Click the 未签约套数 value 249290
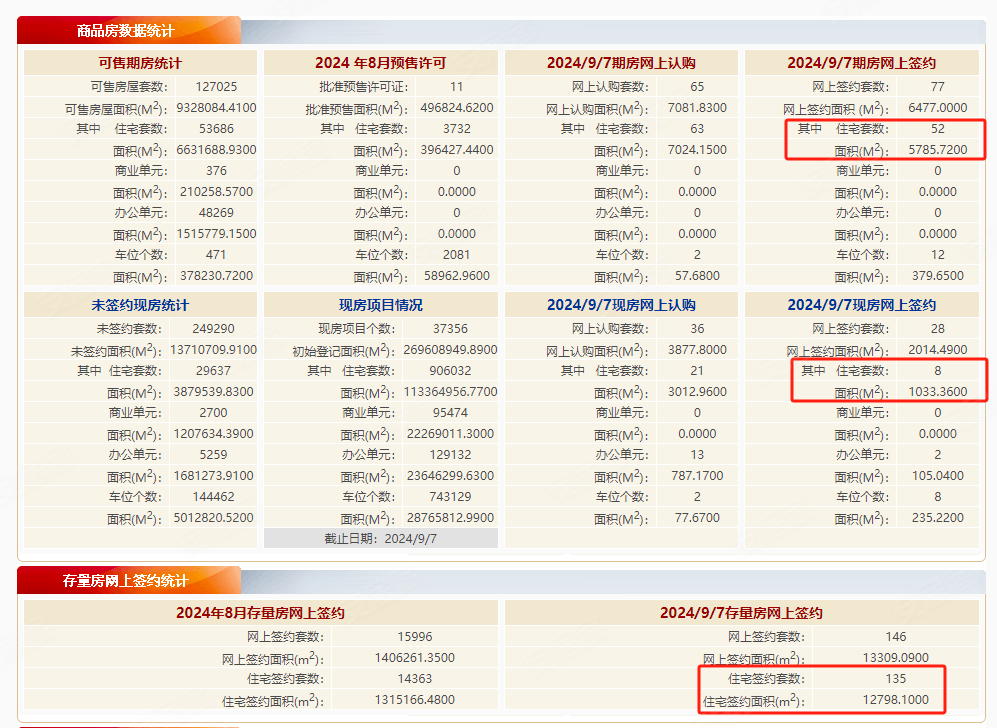997x728 pixels. click(216, 329)
